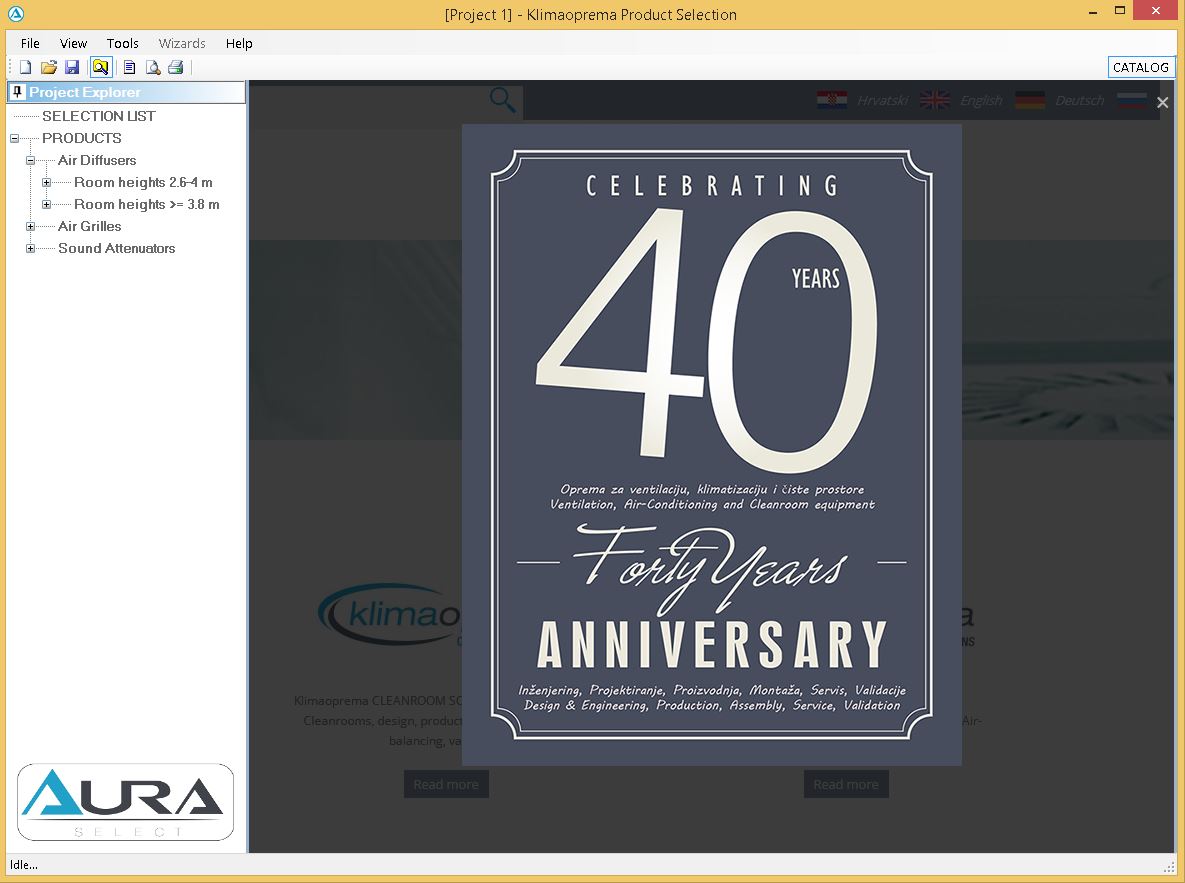The height and width of the screenshot is (883, 1185).
Task: Open a project using the folder icon
Action: pos(48,67)
